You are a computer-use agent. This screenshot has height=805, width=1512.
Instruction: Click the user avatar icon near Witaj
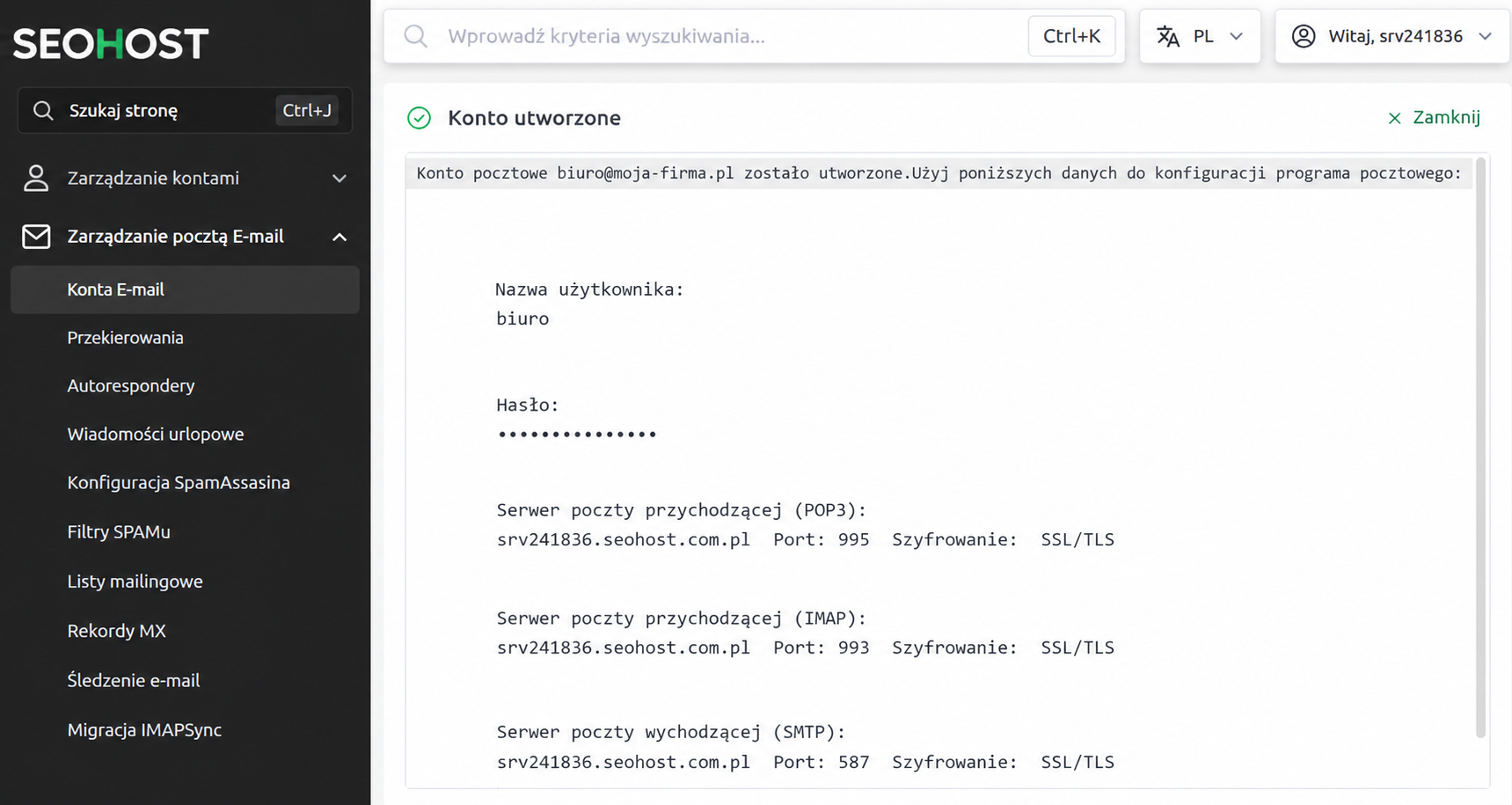(x=1304, y=36)
